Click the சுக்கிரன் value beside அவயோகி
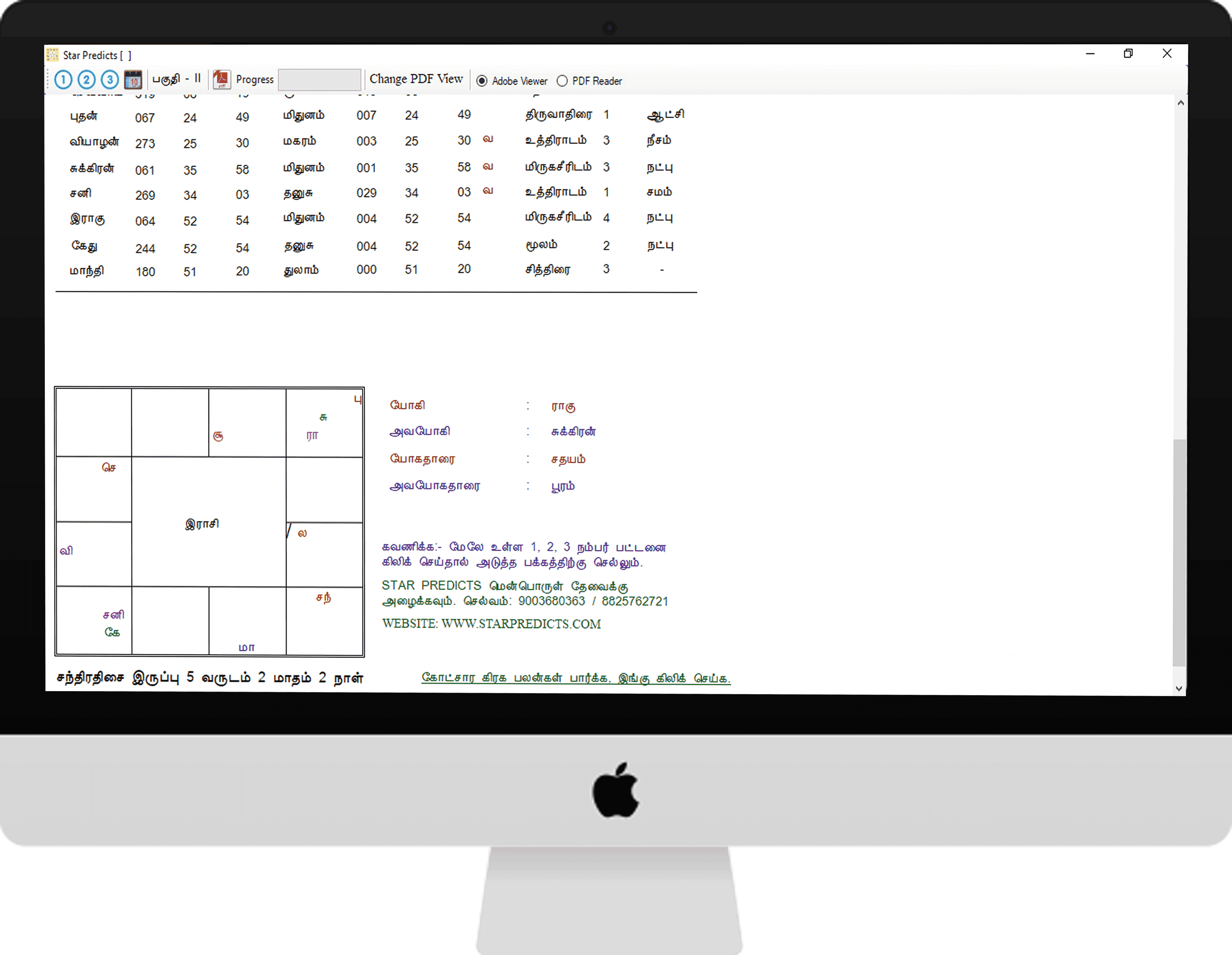 pyautogui.click(x=574, y=432)
